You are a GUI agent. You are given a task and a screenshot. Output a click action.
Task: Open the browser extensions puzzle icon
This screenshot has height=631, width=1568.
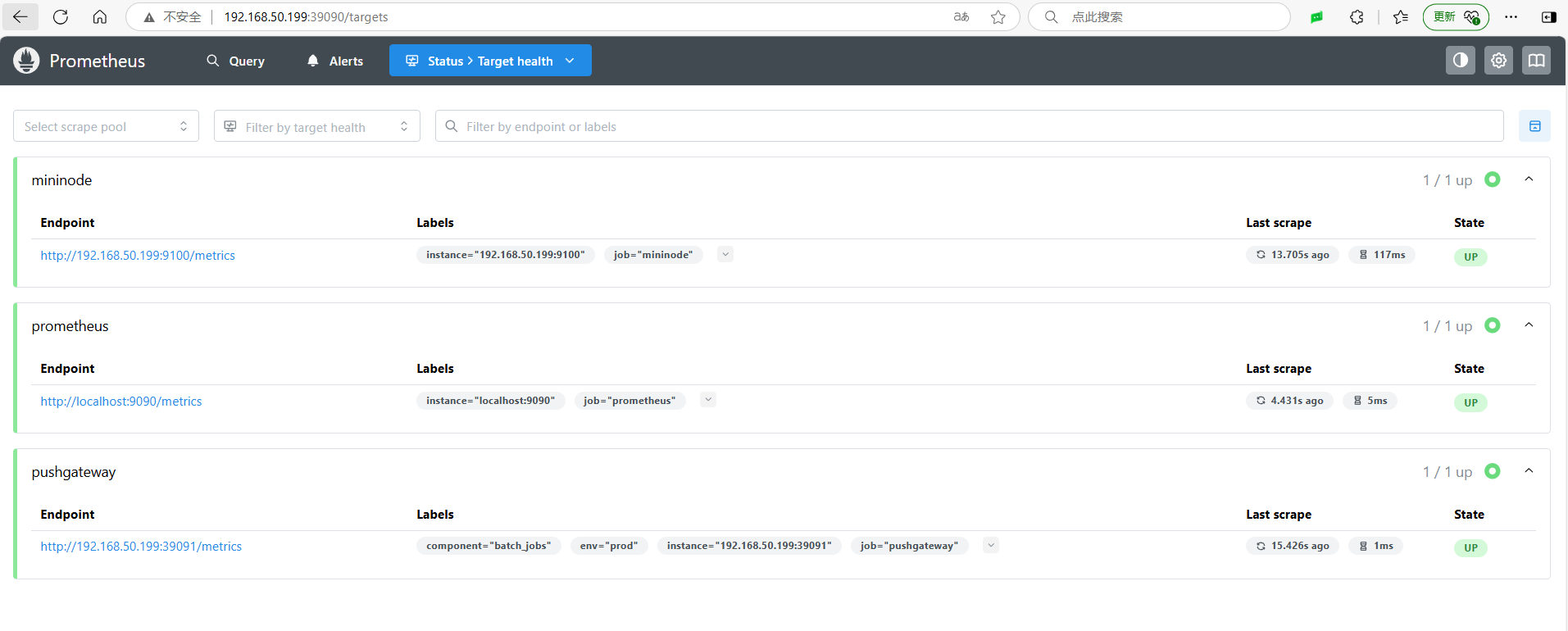(x=1357, y=17)
